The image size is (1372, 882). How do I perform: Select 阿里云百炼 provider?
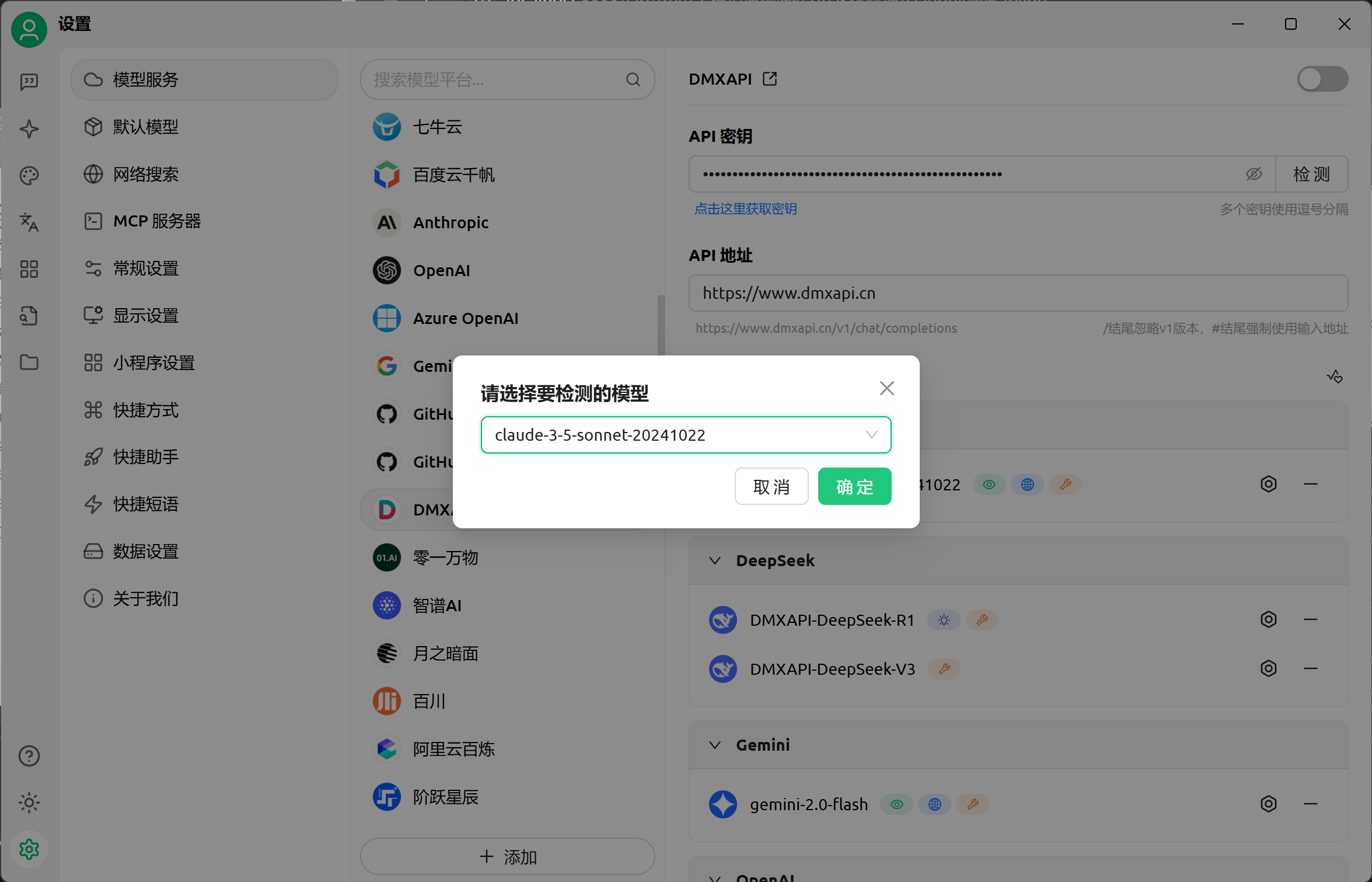508,749
